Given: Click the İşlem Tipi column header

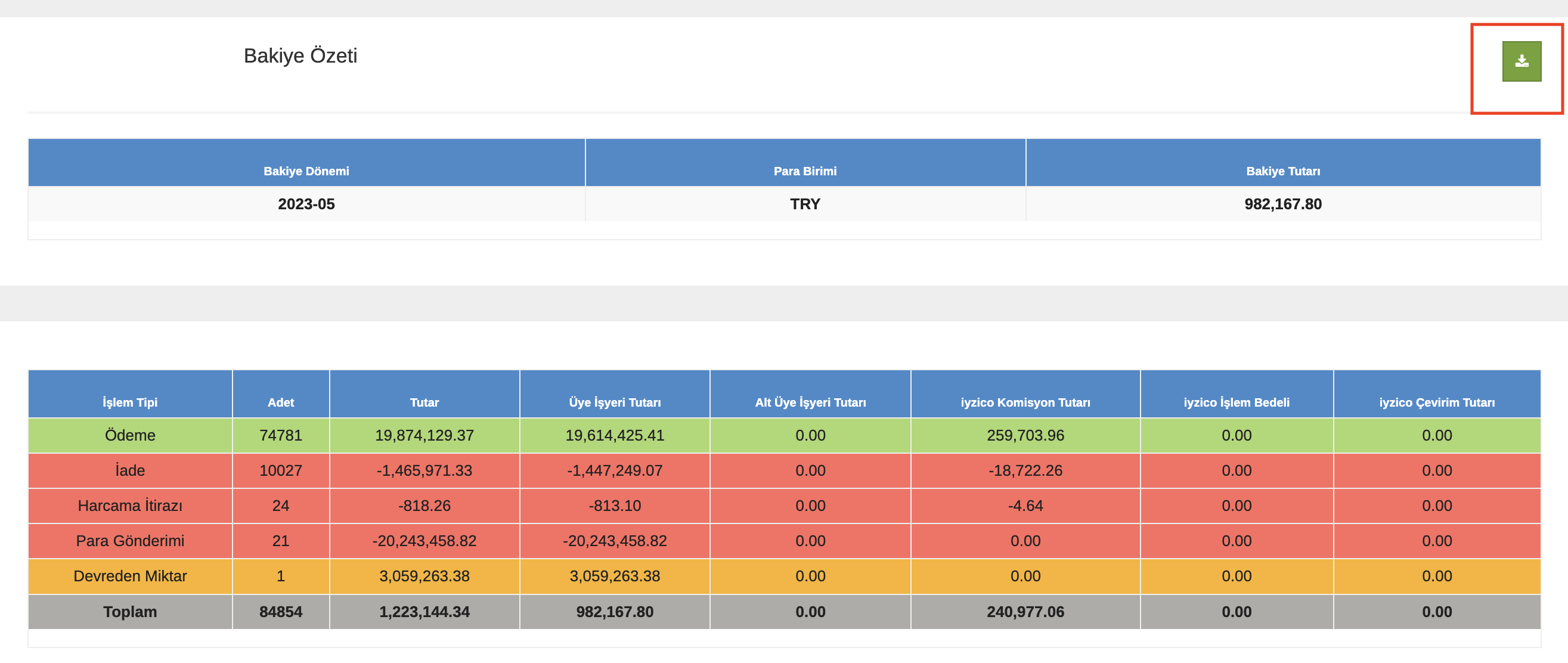Looking at the screenshot, I should [x=129, y=402].
